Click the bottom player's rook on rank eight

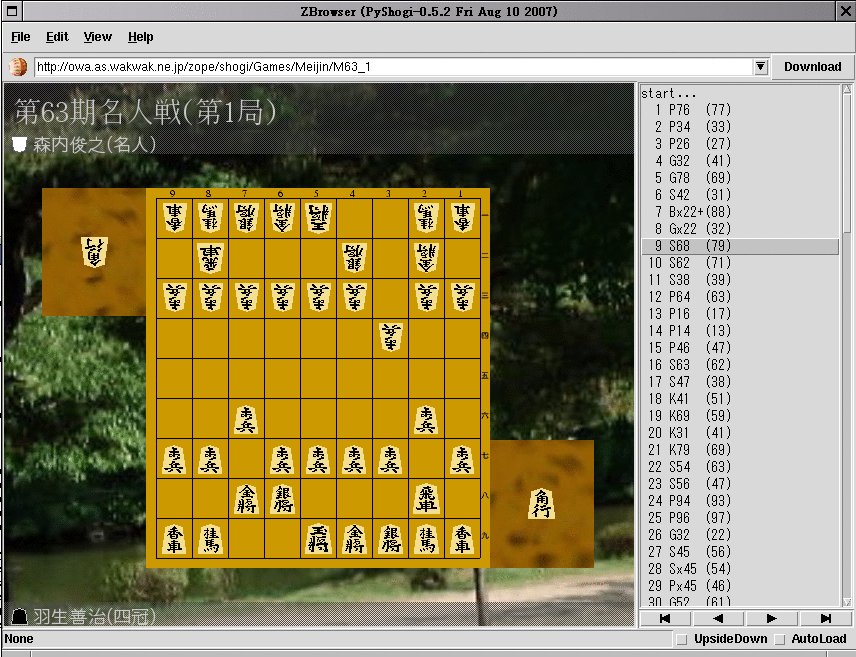click(427, 497)
